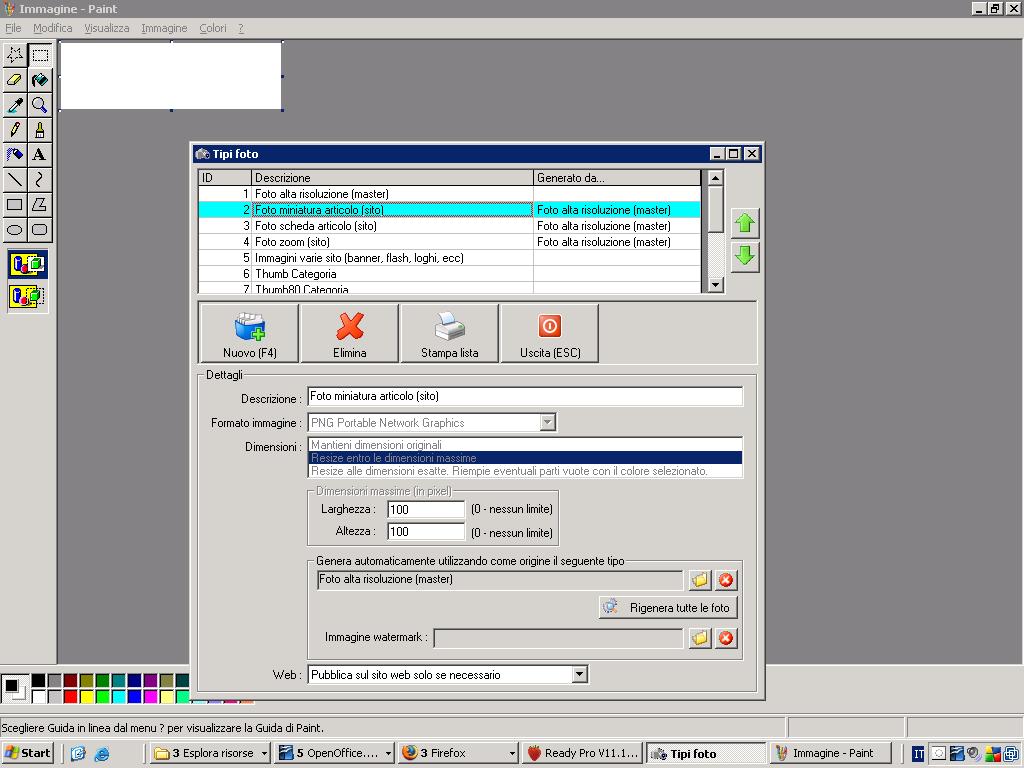Browse source type with the folder icon
The width and height of the screenshot is (1024, 768).
tap(700, 579)
